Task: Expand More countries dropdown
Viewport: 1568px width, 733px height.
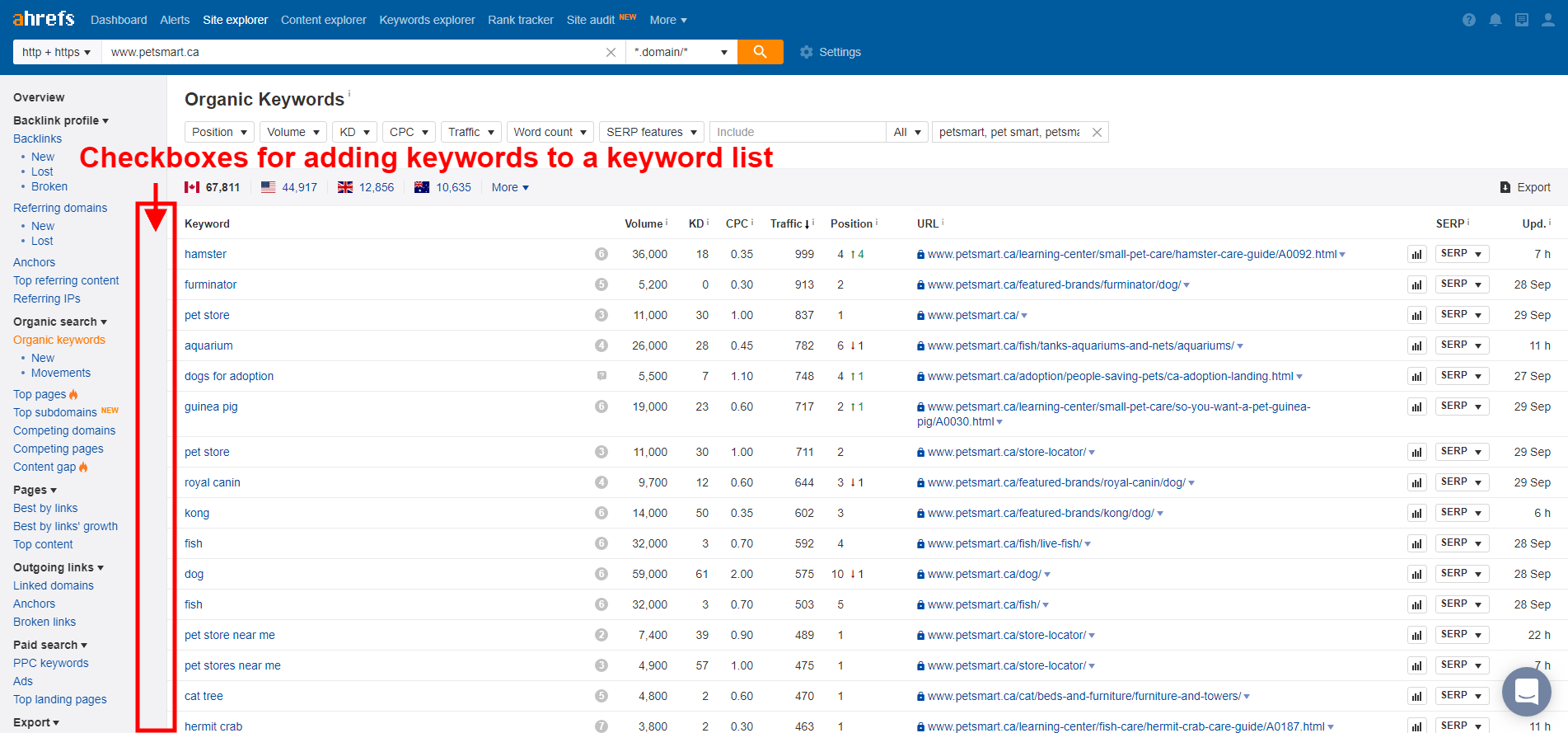Action: [510, 187]
